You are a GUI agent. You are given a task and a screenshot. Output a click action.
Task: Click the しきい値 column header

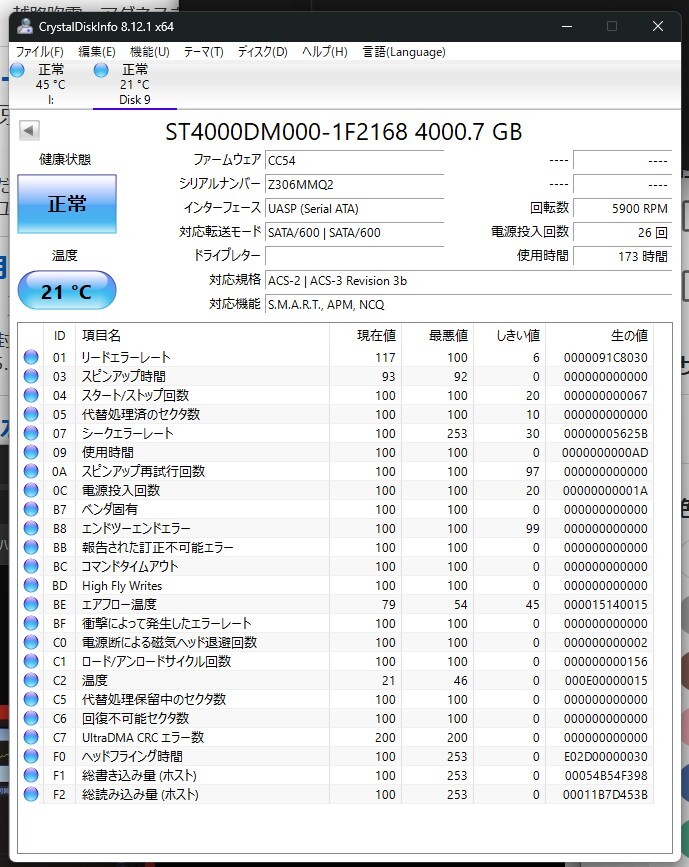point(510,335)
